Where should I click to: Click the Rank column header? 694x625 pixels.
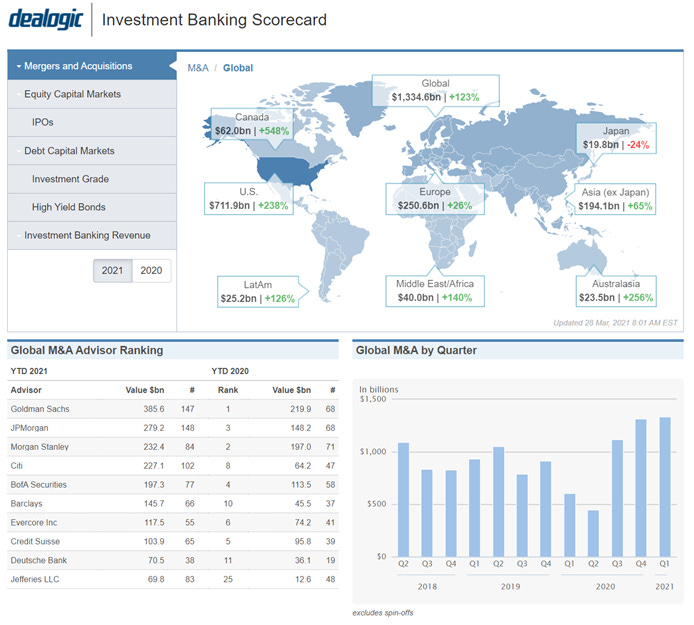click(228, 390)
